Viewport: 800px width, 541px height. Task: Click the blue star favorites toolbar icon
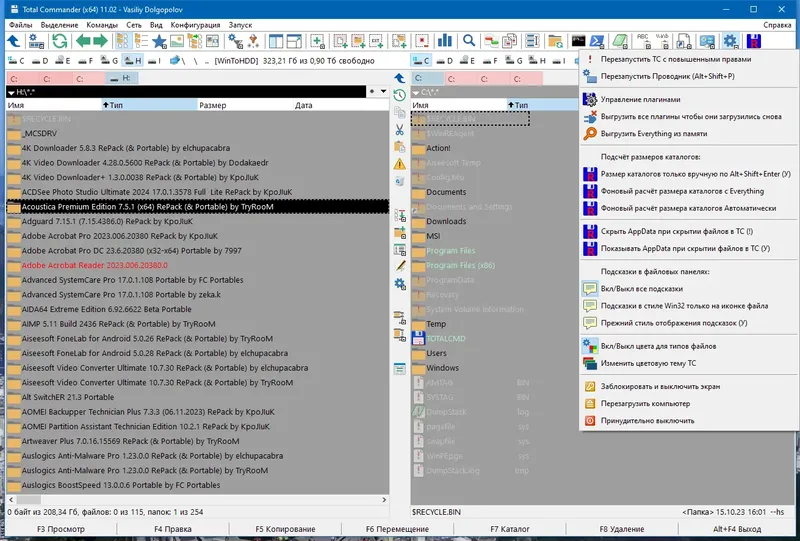[159, 41]
